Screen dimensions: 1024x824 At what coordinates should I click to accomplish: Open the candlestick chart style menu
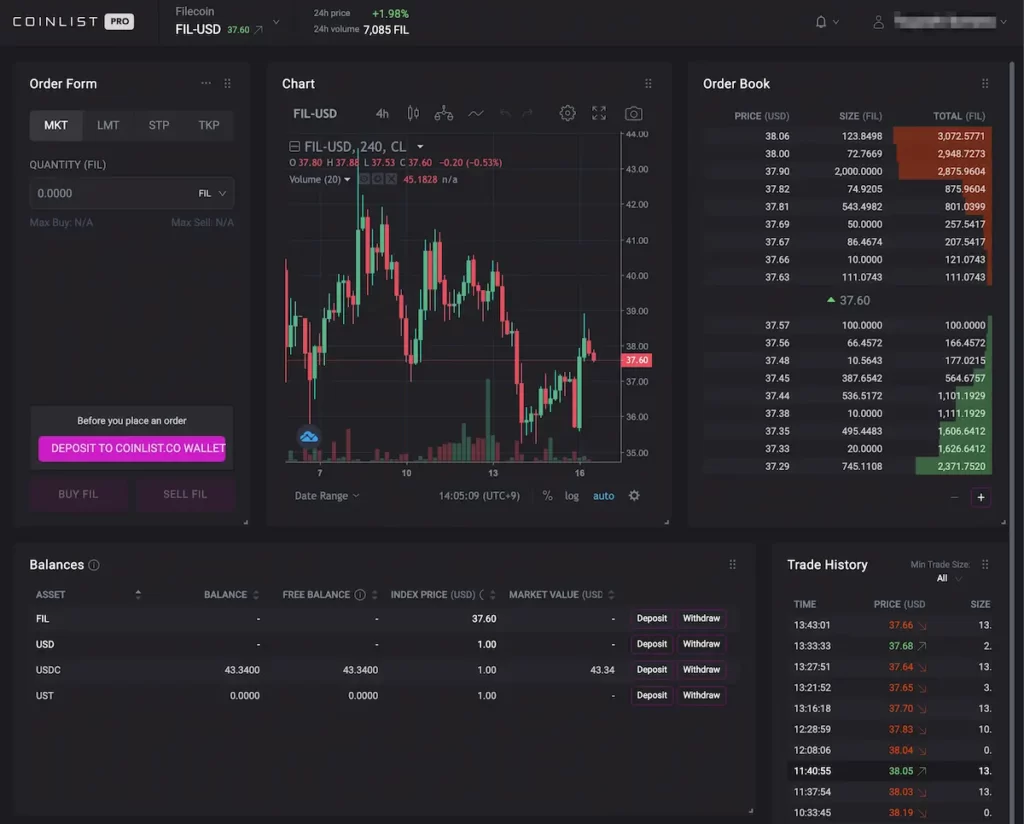[413, 114]
